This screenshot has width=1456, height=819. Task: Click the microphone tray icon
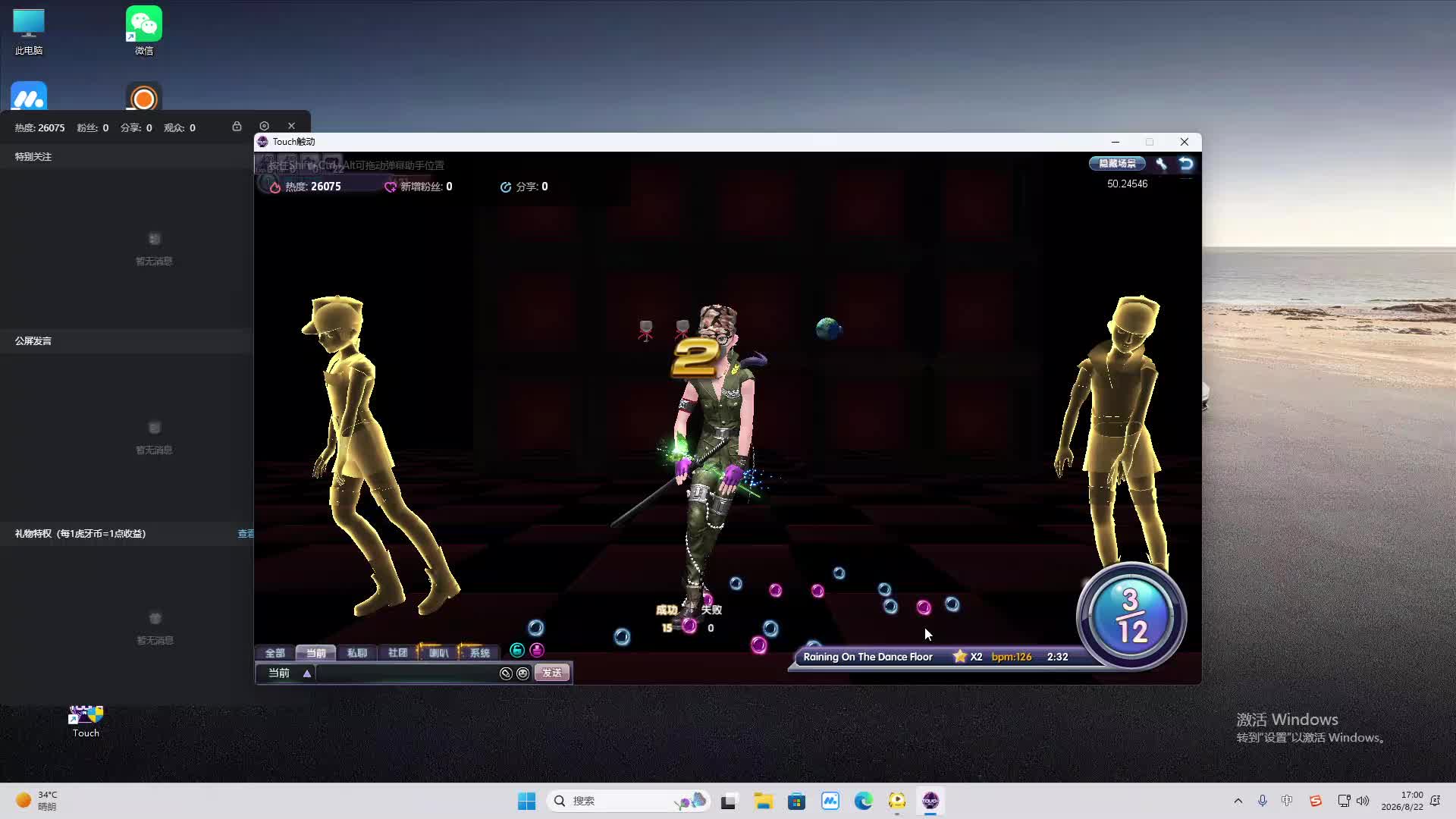pos(1263,801)
